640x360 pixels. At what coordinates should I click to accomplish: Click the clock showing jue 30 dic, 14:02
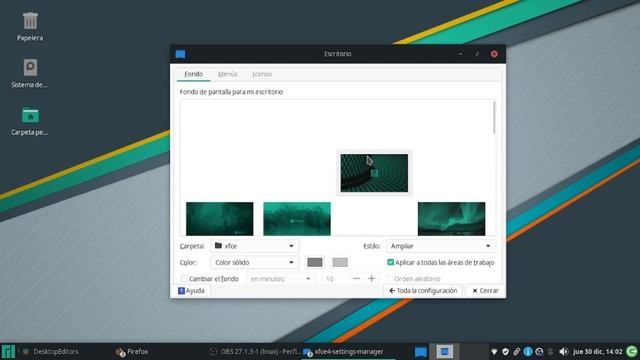[x=598, y=351]
